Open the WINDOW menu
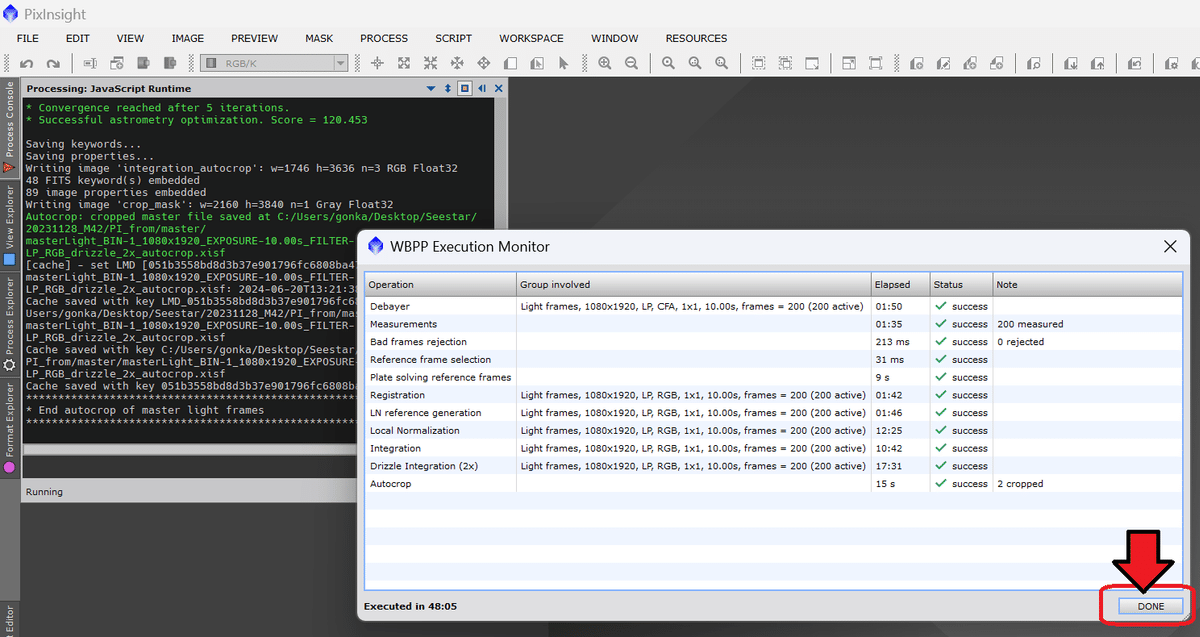Image resolution: width=1200 pixels, height=637 pixels. [614, 38]
